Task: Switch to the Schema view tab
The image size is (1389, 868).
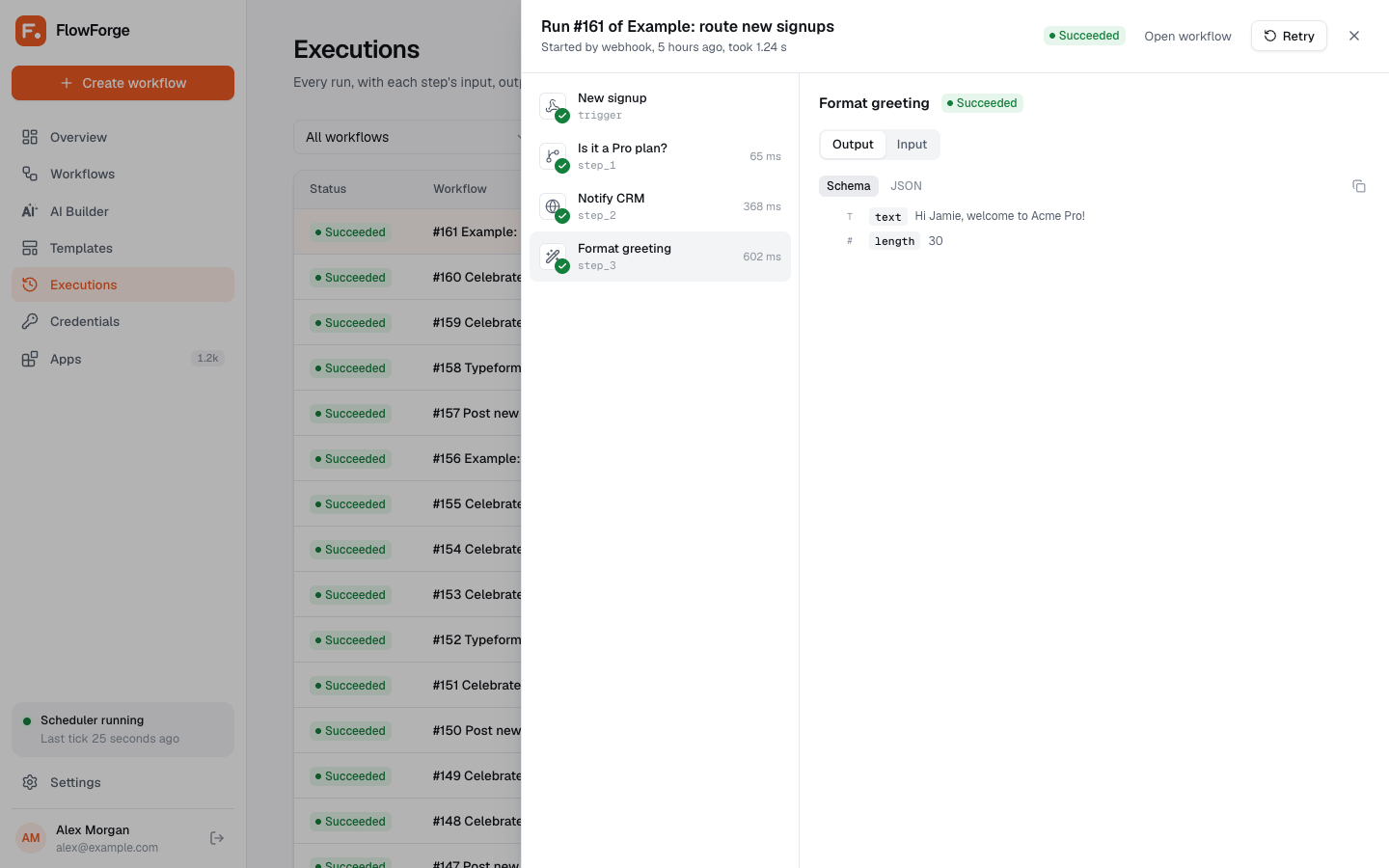Action: [848, 186]
